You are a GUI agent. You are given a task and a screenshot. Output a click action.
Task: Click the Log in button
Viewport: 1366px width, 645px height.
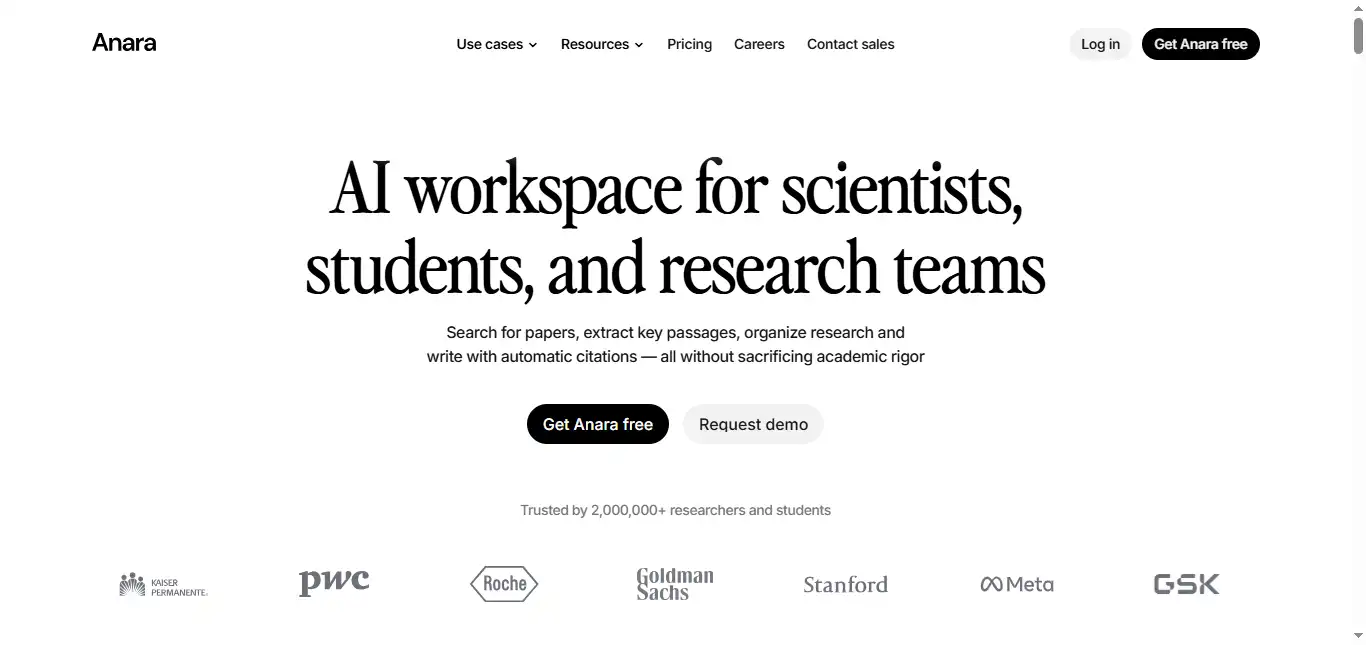click(x=1100, y=44)
